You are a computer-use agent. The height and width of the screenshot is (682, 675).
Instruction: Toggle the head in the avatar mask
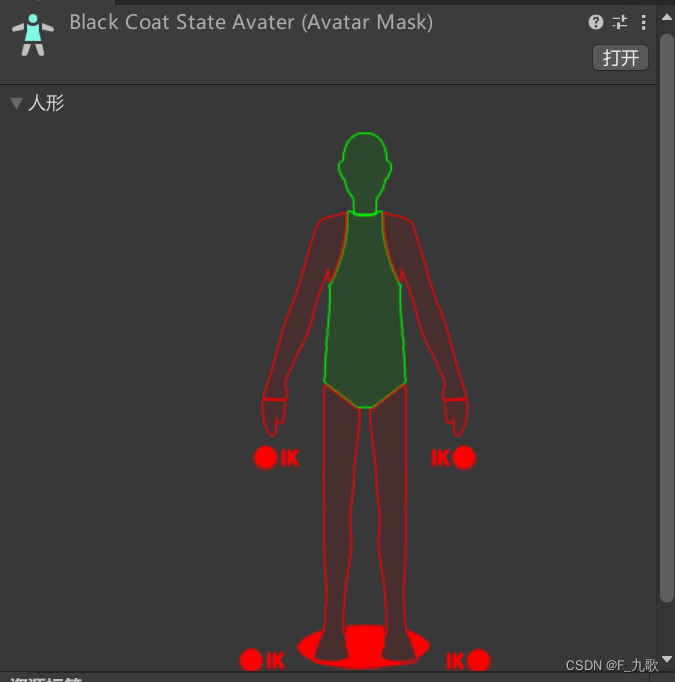(x=365, y=173)
